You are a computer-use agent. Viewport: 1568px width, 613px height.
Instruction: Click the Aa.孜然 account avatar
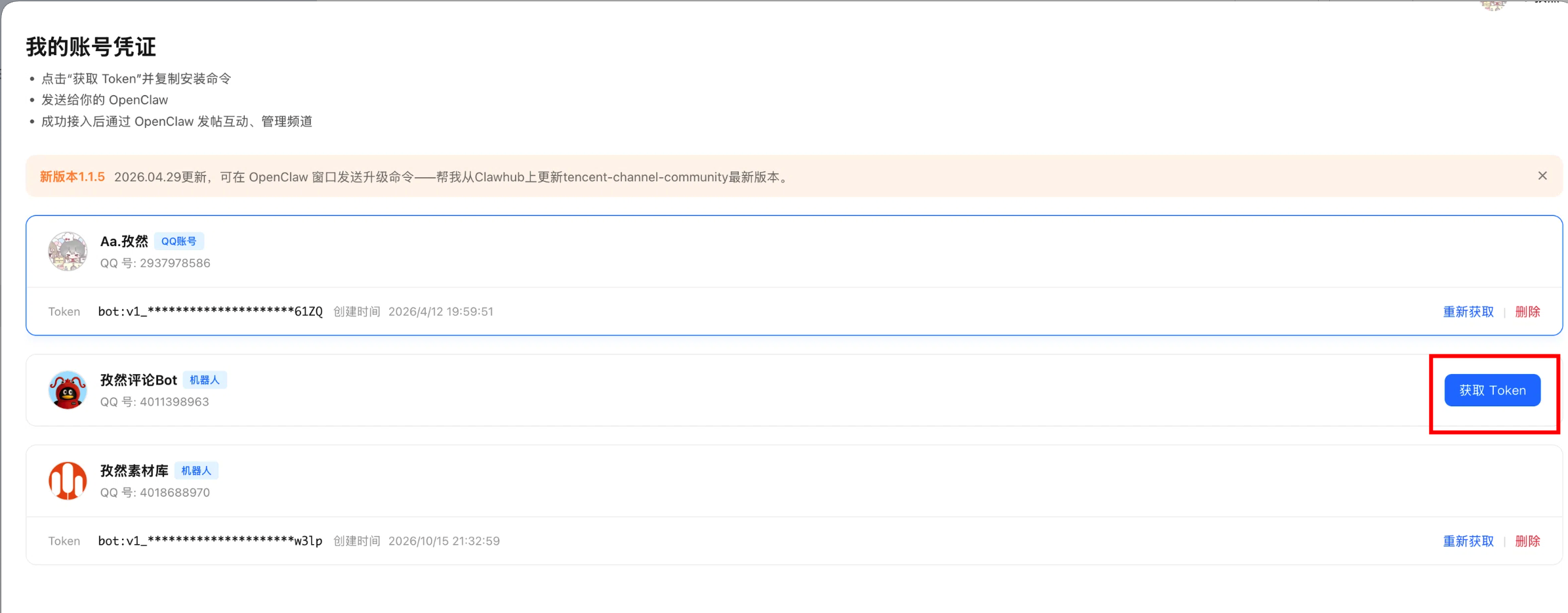68,251
